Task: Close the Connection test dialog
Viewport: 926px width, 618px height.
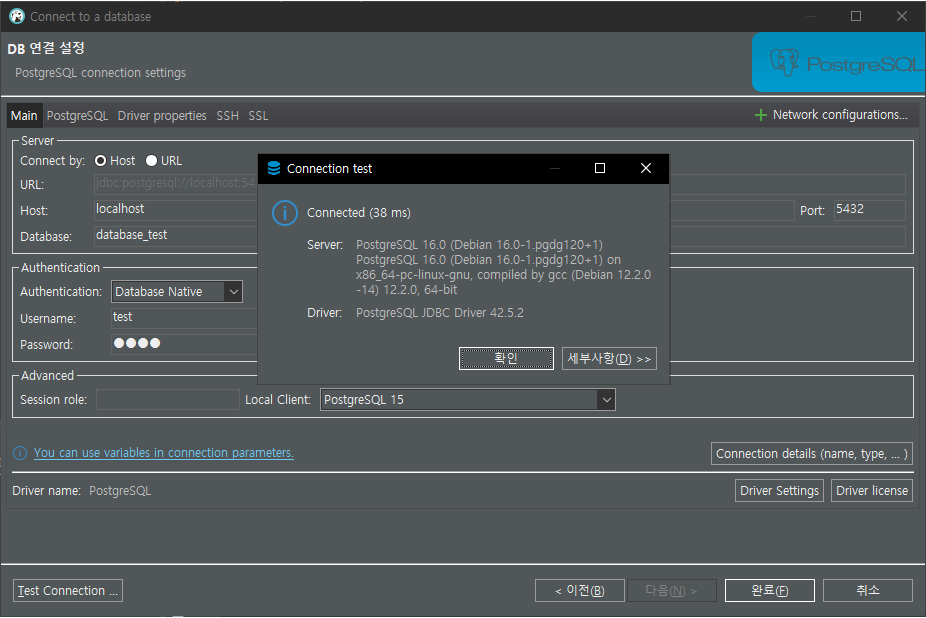Action: 646,168
